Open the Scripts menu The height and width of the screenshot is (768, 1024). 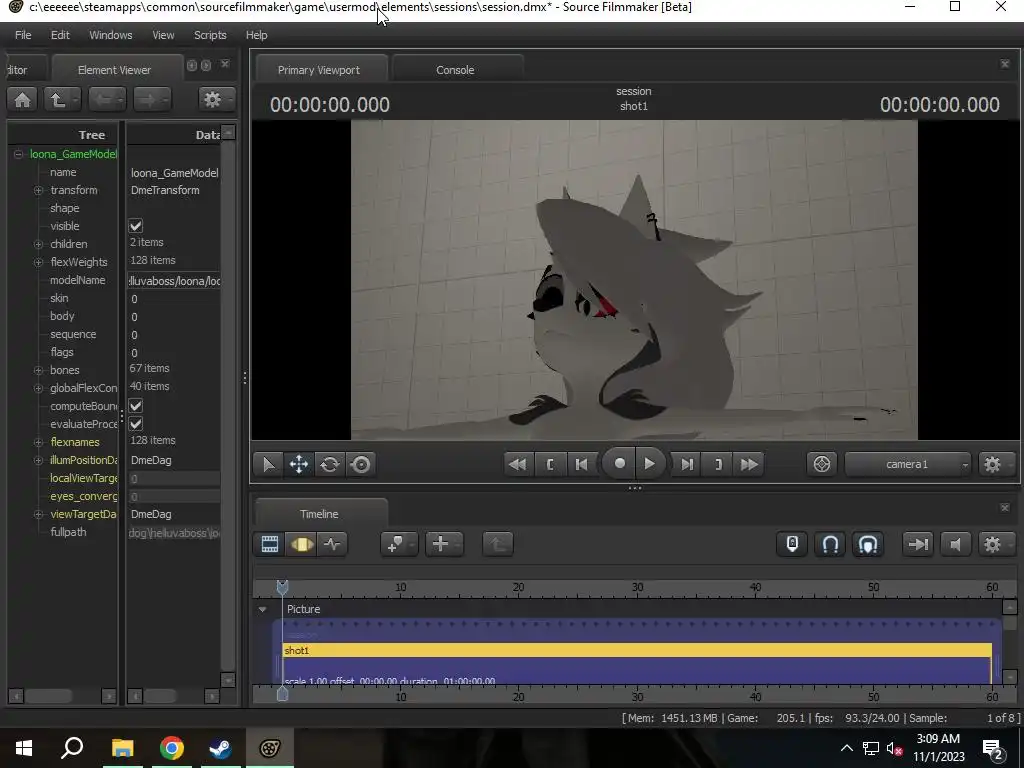210,35
